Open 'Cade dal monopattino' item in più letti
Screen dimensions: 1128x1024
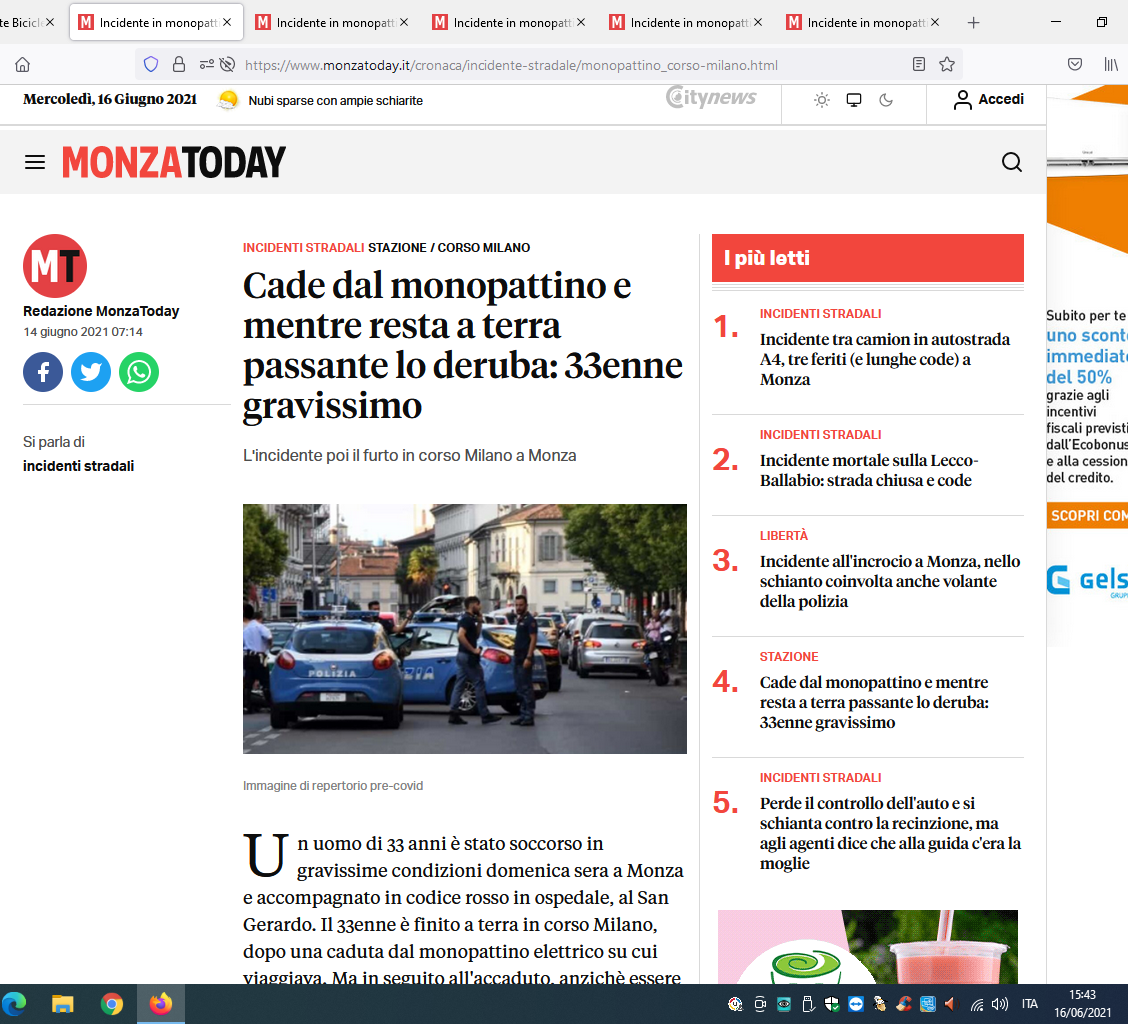874,702
